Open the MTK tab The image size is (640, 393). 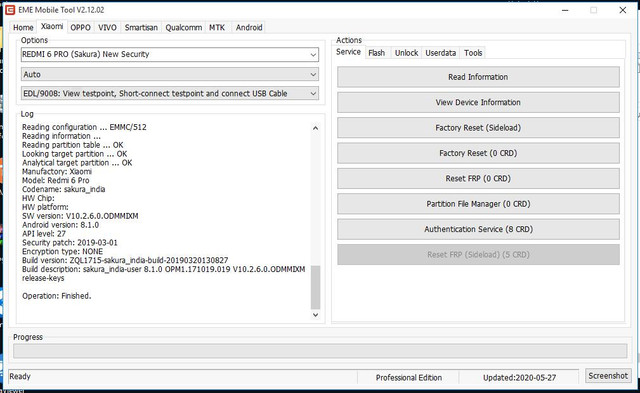(217, 27)
